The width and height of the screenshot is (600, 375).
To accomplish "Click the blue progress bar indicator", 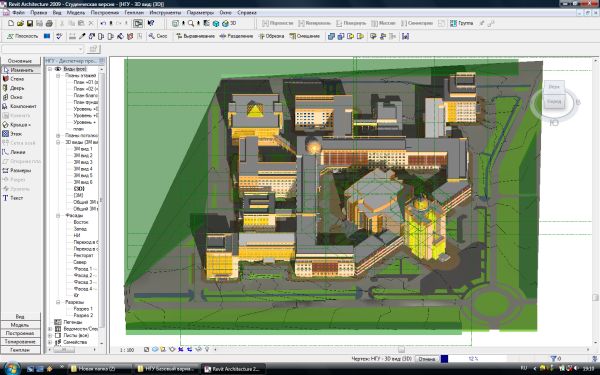I will click(444, 359).
